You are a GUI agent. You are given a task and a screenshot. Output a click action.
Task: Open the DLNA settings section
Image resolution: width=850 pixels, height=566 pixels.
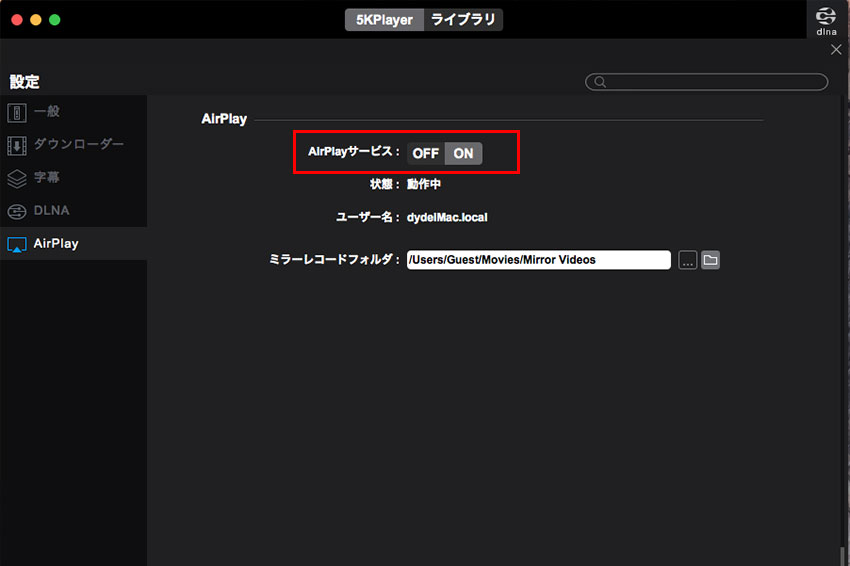(73, 211)
